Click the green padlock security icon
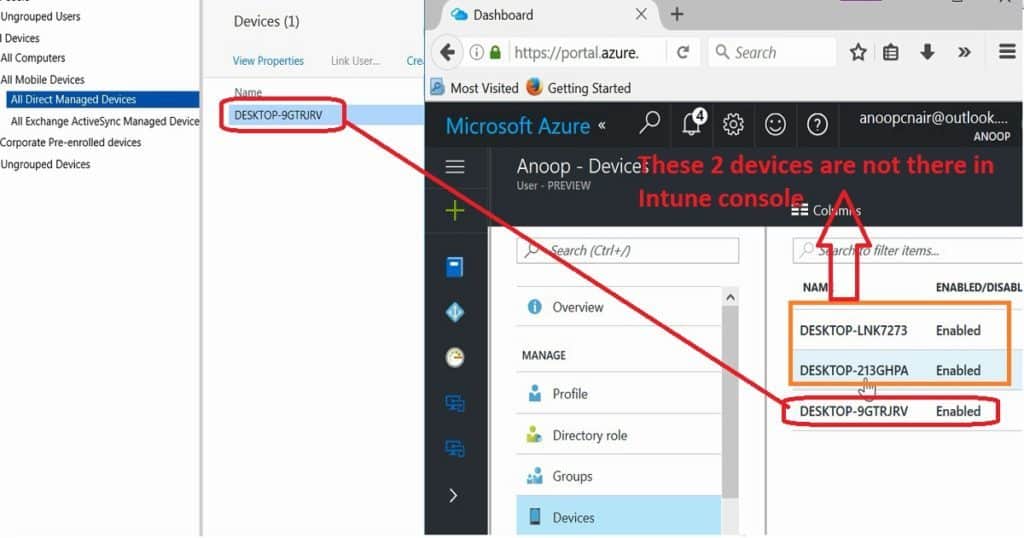 tap(496, 52)
